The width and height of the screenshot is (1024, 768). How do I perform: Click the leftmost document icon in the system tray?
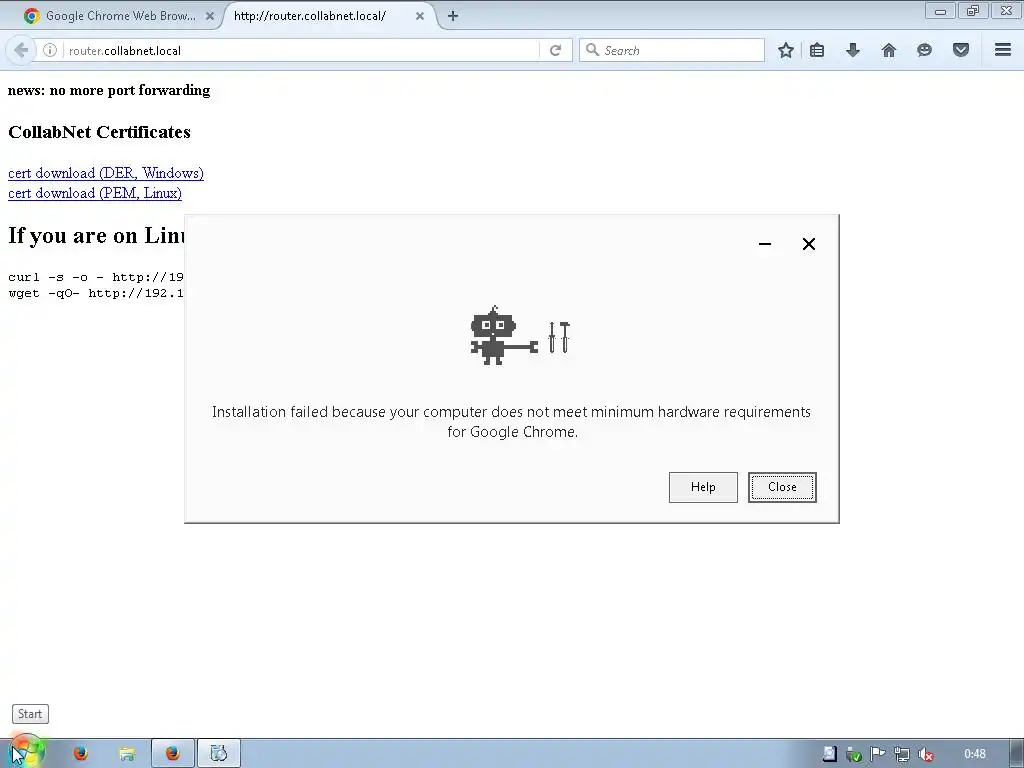(829, 754)
